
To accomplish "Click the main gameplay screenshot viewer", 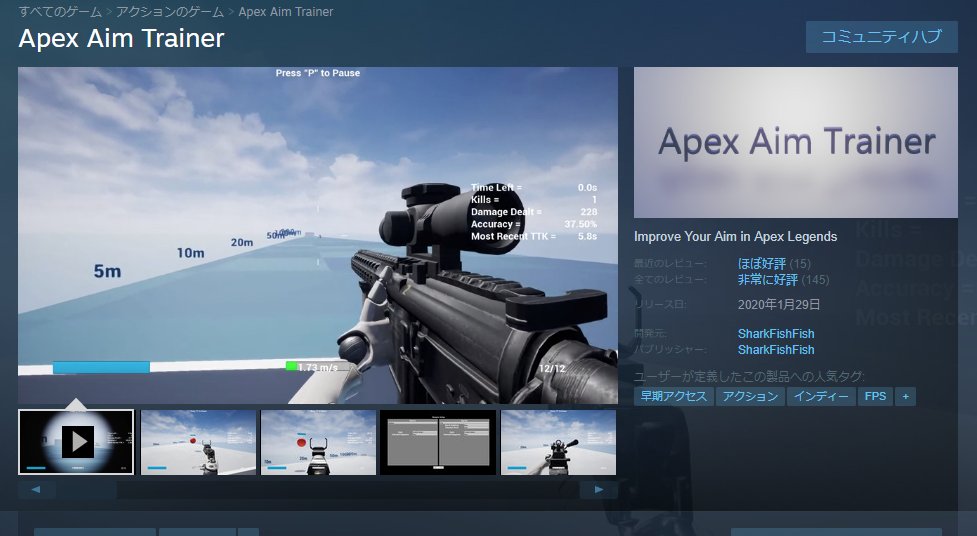I will [x=318, y=235].
